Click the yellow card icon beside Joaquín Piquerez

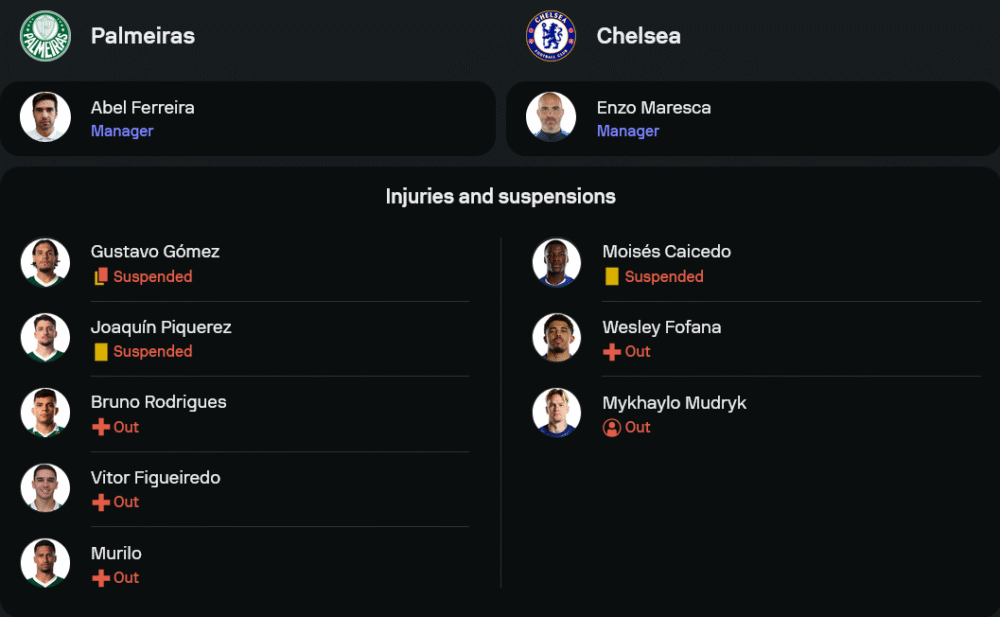pos(101,352)
